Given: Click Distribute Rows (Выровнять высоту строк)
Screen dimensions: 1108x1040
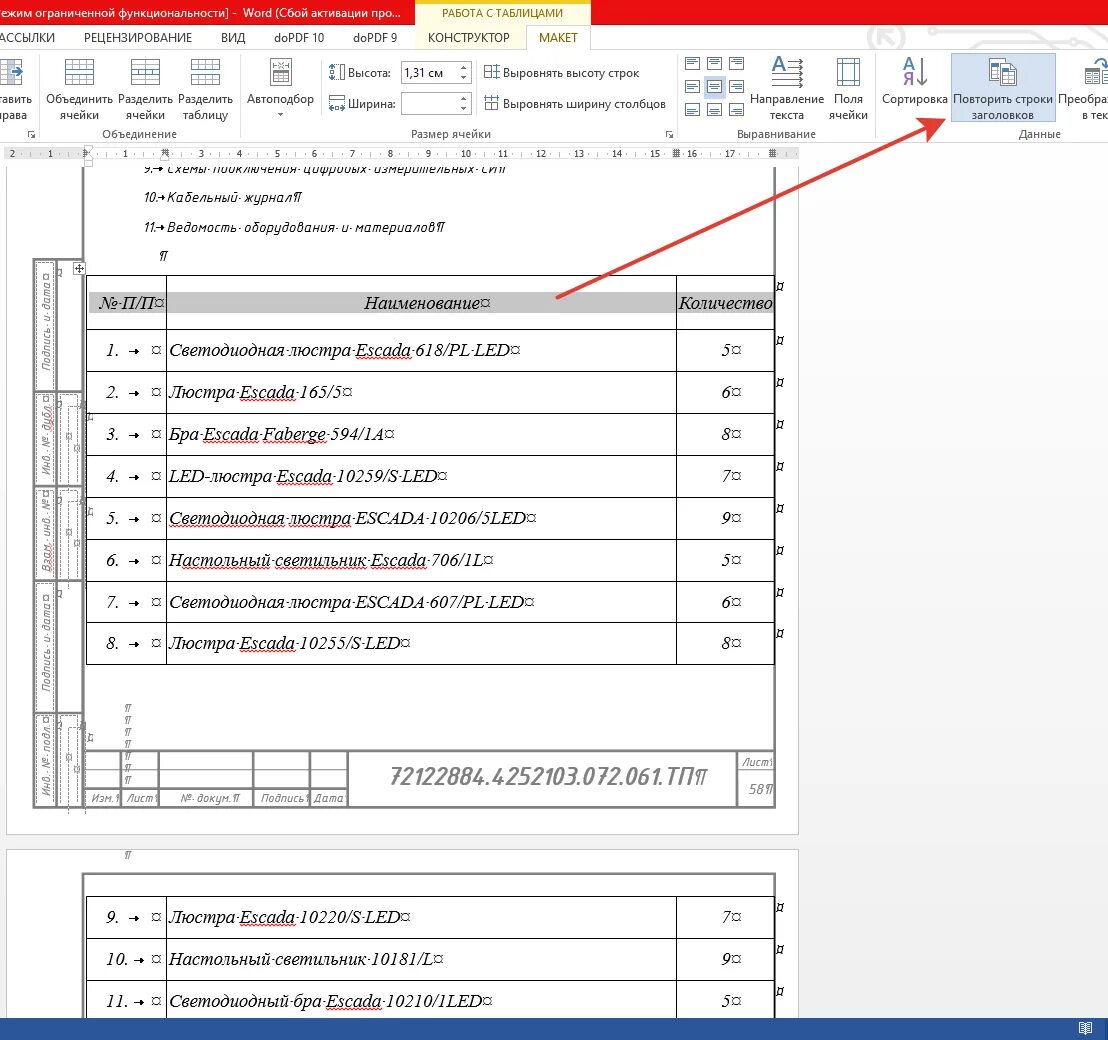Looking at the screenshot, I should coord(562,72).
